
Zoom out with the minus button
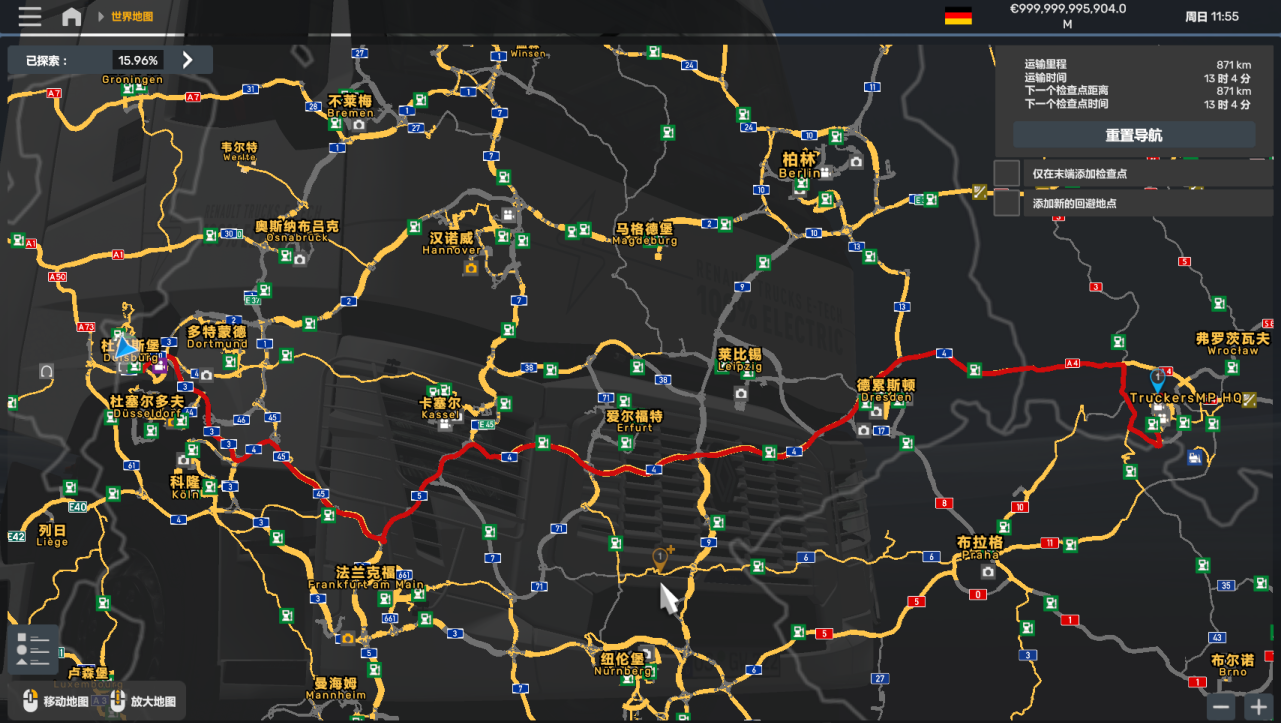[1221, 707]
